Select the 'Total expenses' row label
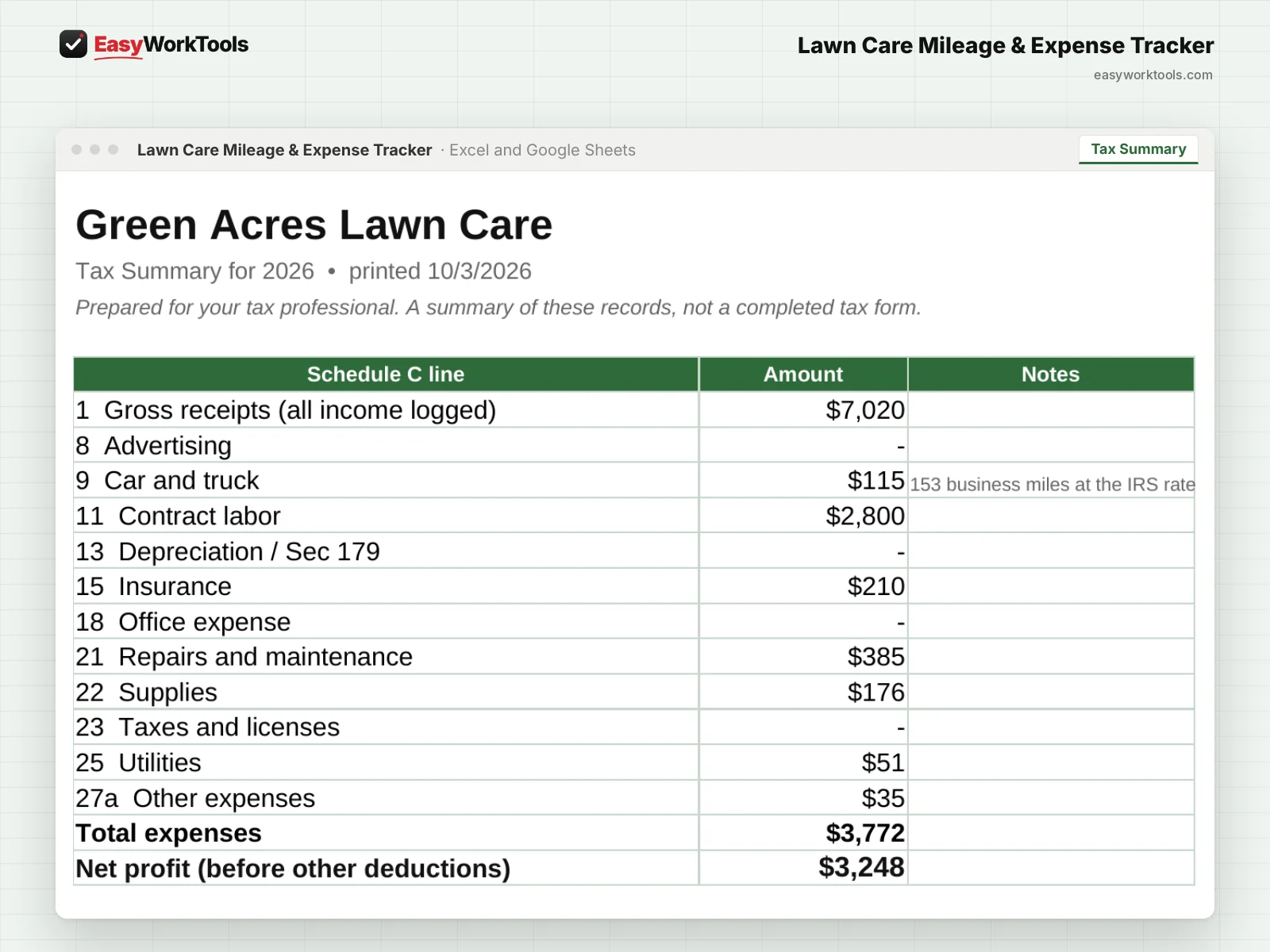This screenshot has width=1270, height=952. point(168,833)
